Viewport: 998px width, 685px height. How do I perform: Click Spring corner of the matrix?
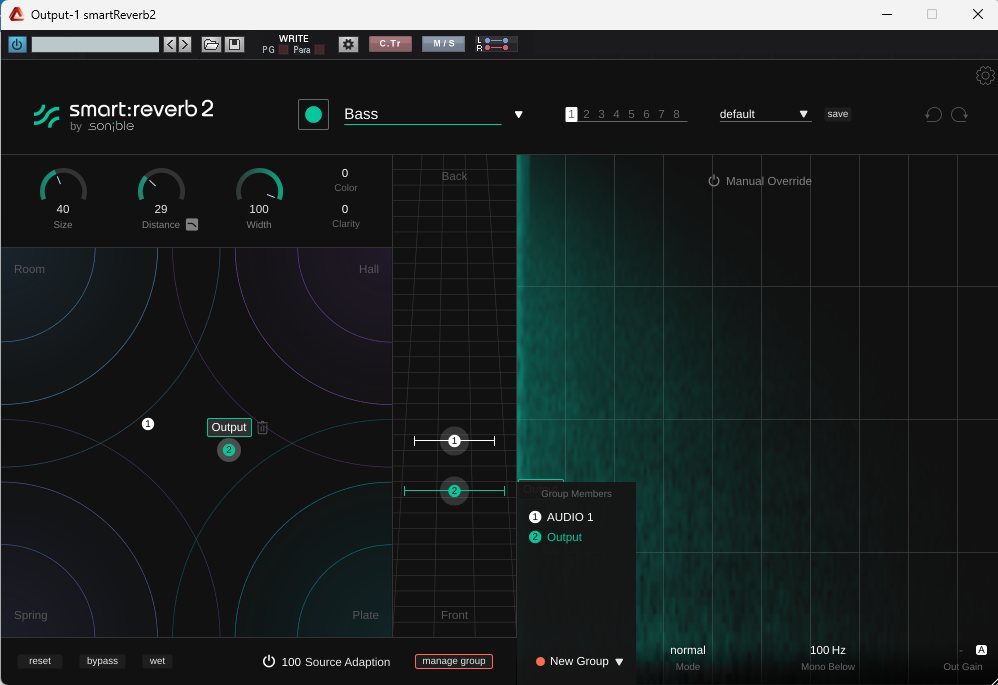pyautogui.click(x=31, y=615)
